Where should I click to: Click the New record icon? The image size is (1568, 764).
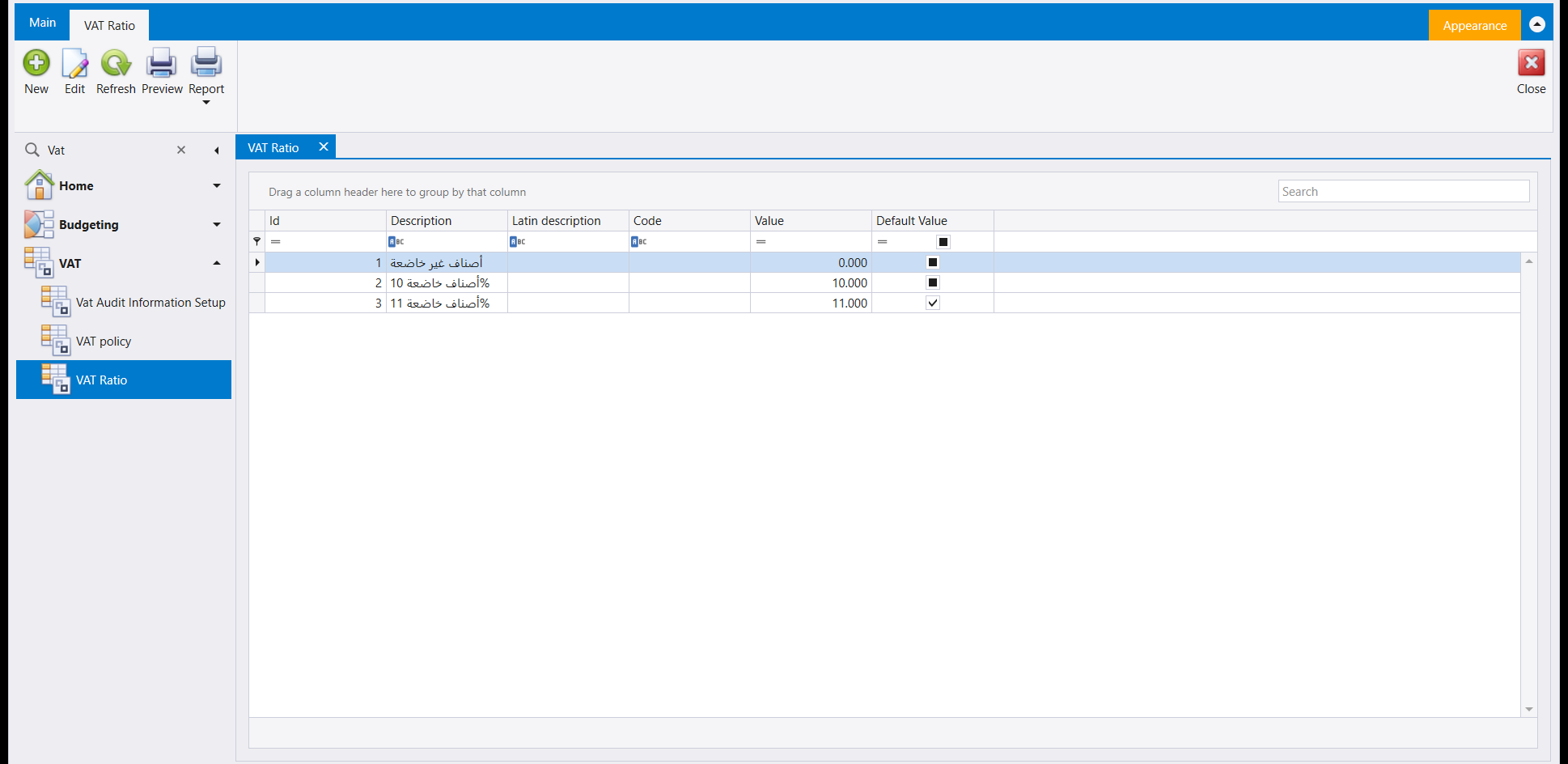[x=36, y=63]
